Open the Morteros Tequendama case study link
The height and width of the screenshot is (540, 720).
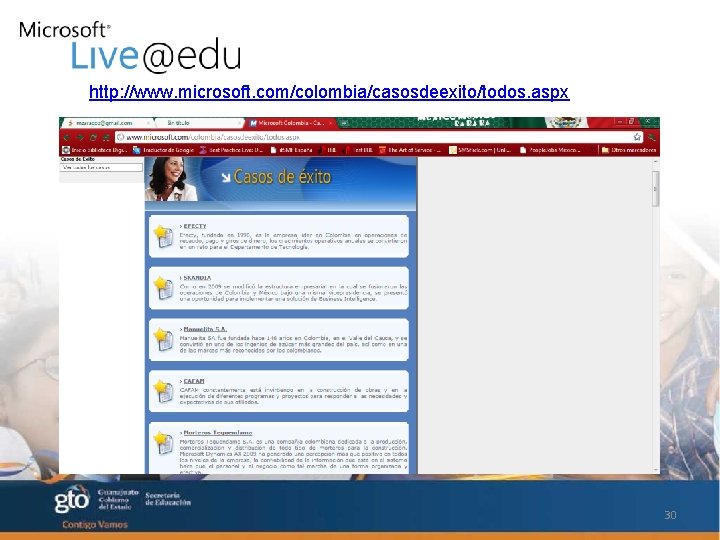[218, 433]
